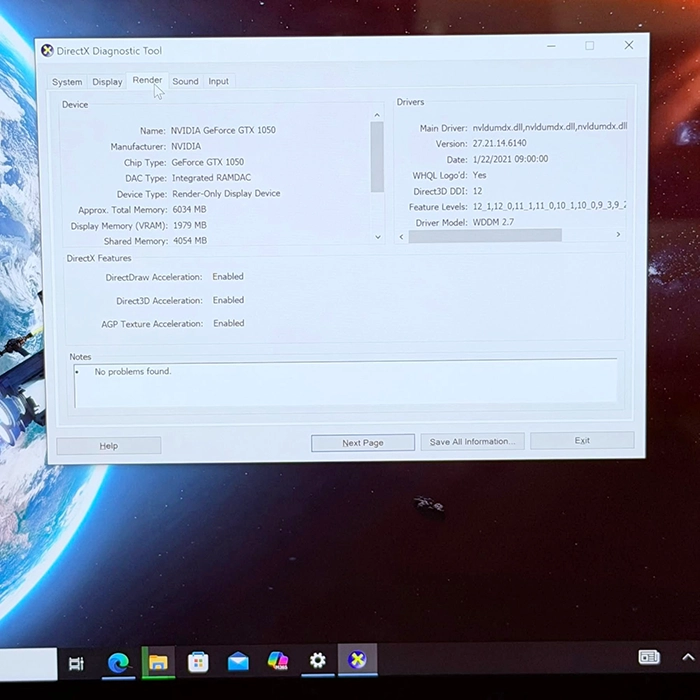Maximize the DirectX Diagnostic Tool window
Screen dimensions: 700x700
click(590, 46)
